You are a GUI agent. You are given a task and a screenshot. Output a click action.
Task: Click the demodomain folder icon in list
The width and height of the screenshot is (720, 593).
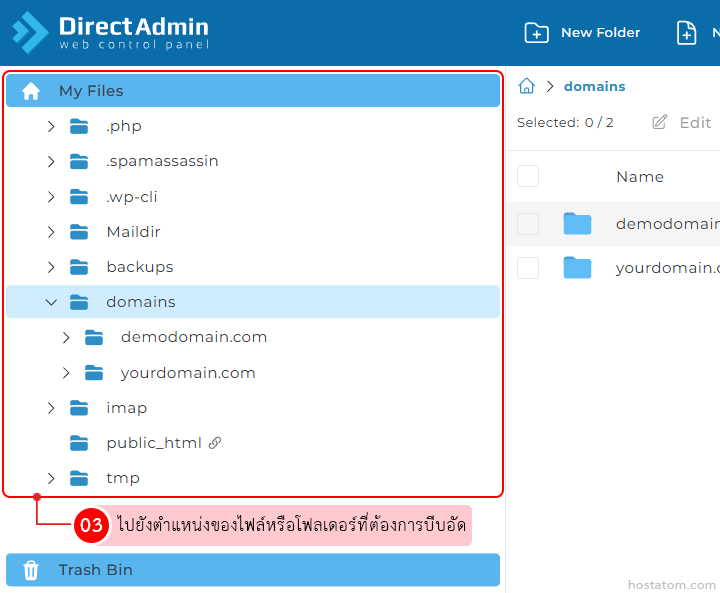(x=577, y=224)
